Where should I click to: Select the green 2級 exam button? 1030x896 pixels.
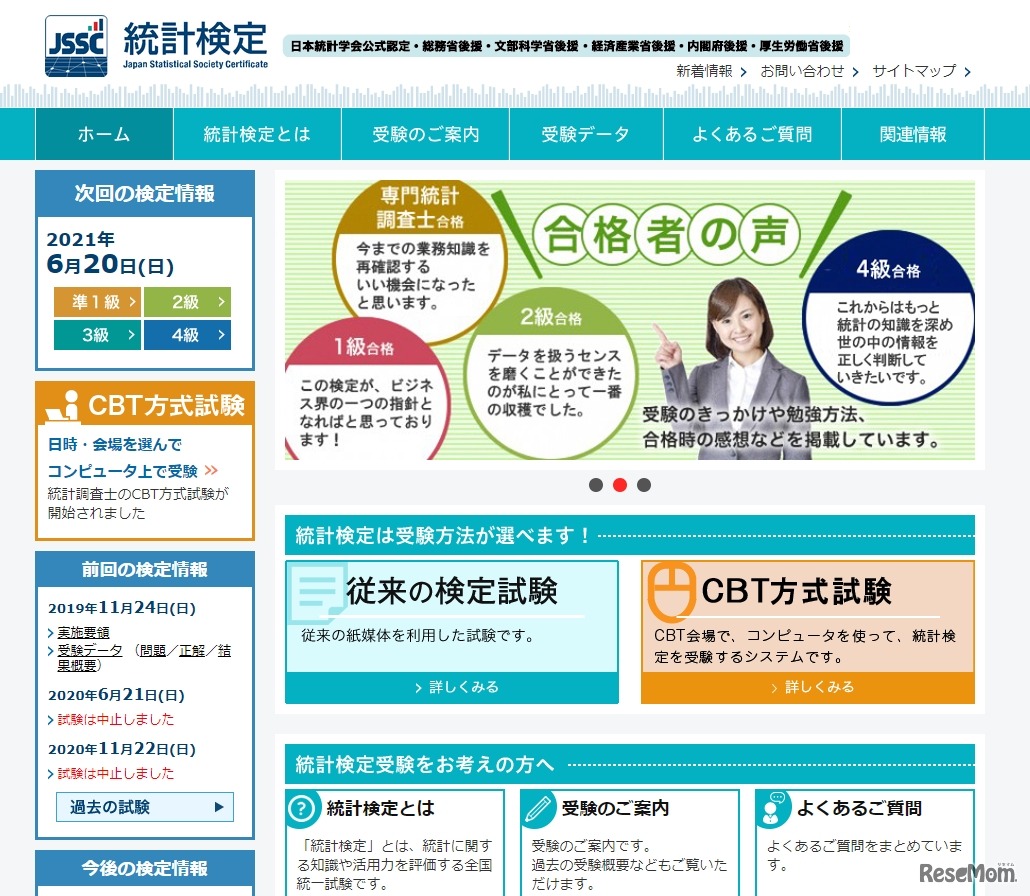click(x=188, y=302)
